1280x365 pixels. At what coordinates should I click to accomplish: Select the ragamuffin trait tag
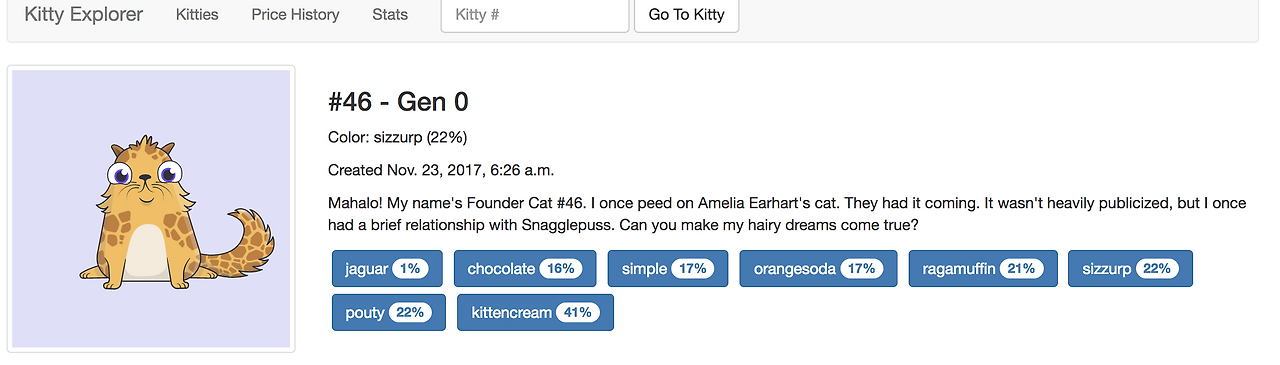click(983, 269)
